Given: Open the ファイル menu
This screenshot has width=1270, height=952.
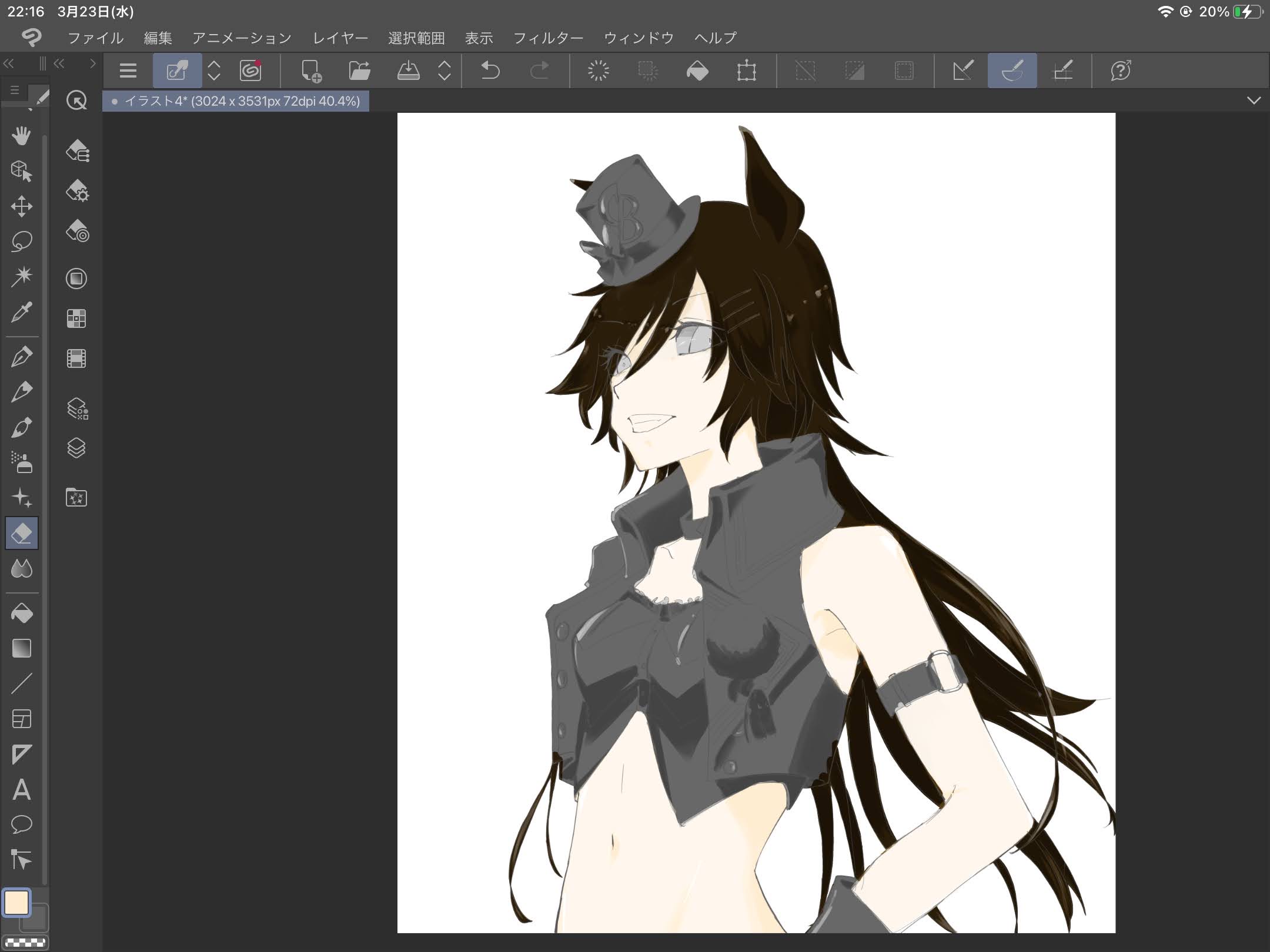Looking at the screenshot, I should pyautogui.click(x=96, y=38).
